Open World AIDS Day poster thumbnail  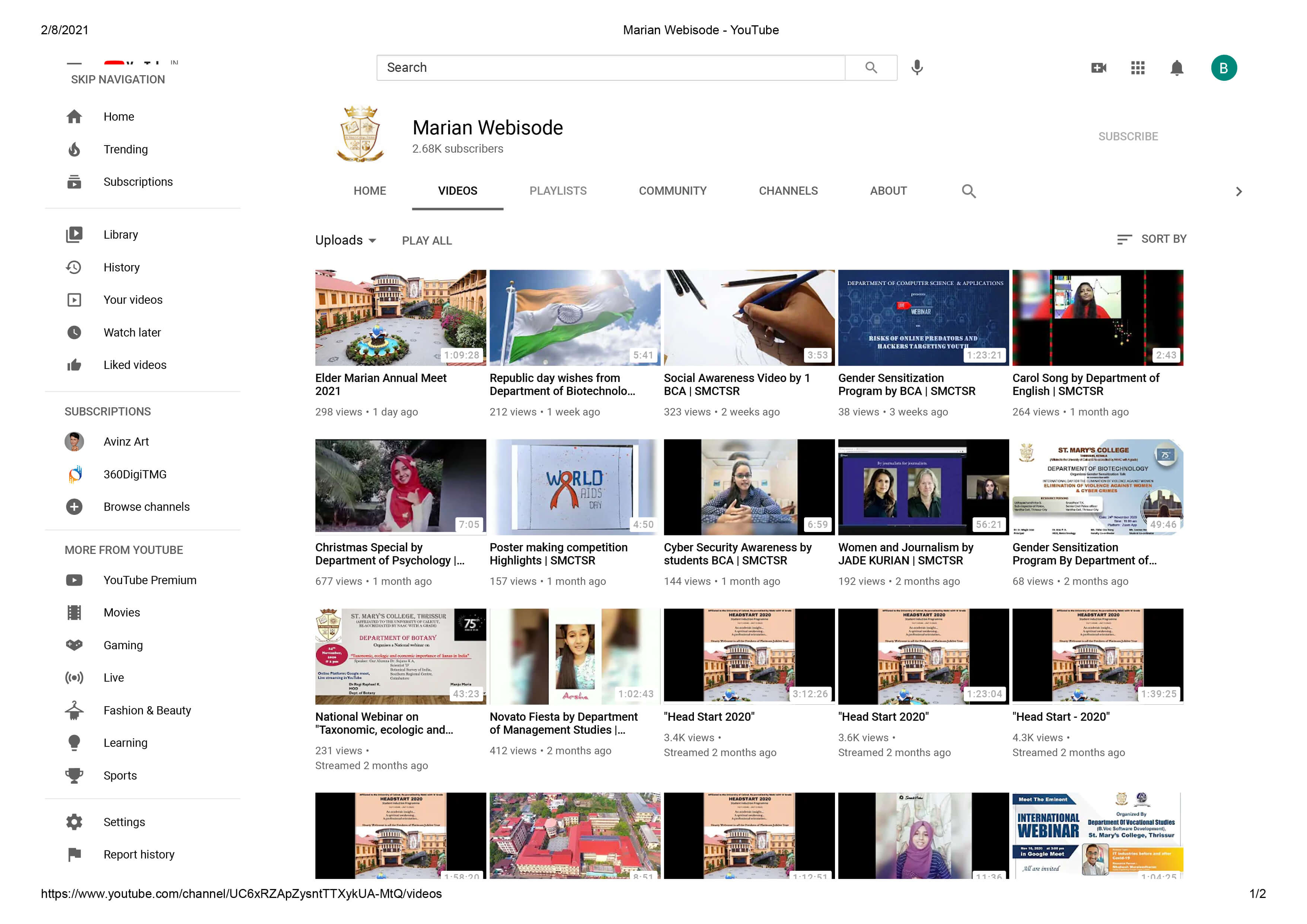coord(575,487)
